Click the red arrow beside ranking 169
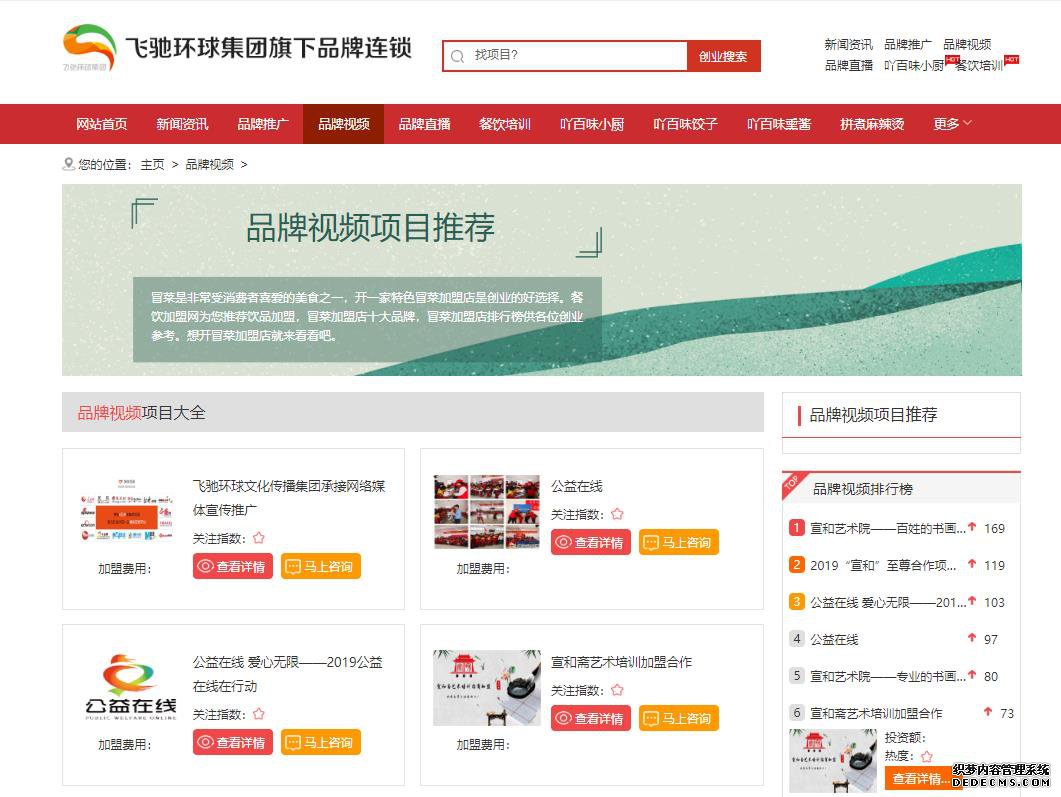 [x=971, y=527]
